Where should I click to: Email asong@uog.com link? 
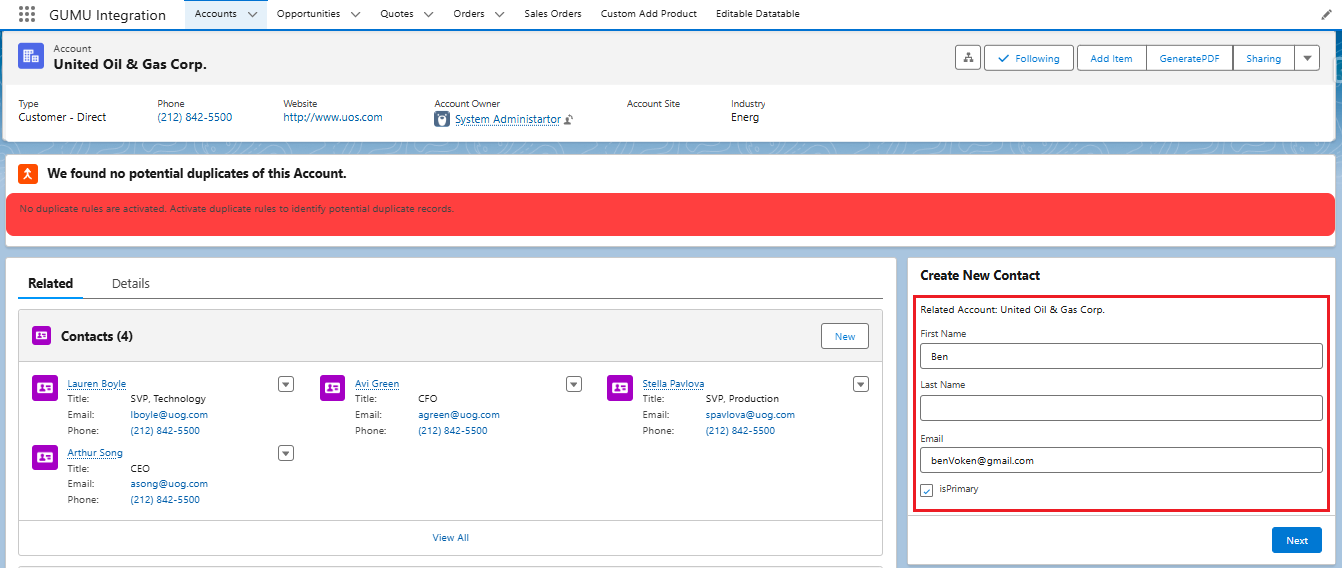coord(169,483)
